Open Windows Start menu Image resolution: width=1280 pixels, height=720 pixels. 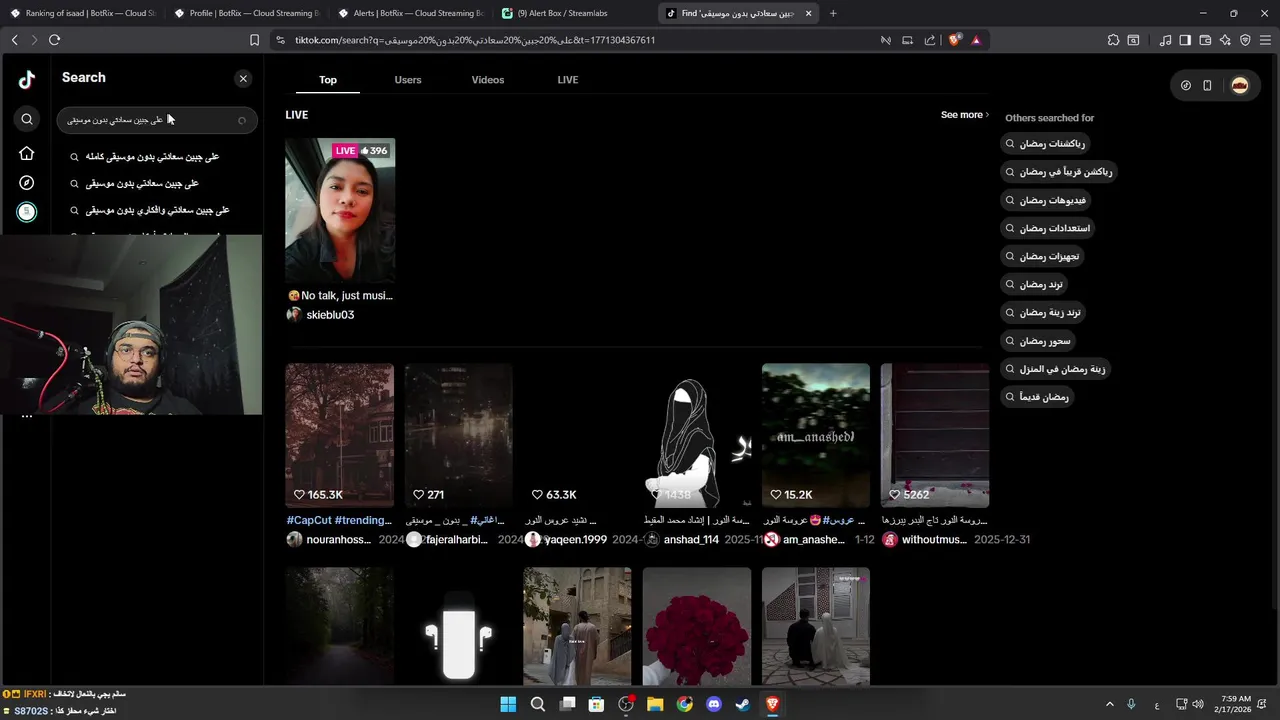click(x=508, y=704)
